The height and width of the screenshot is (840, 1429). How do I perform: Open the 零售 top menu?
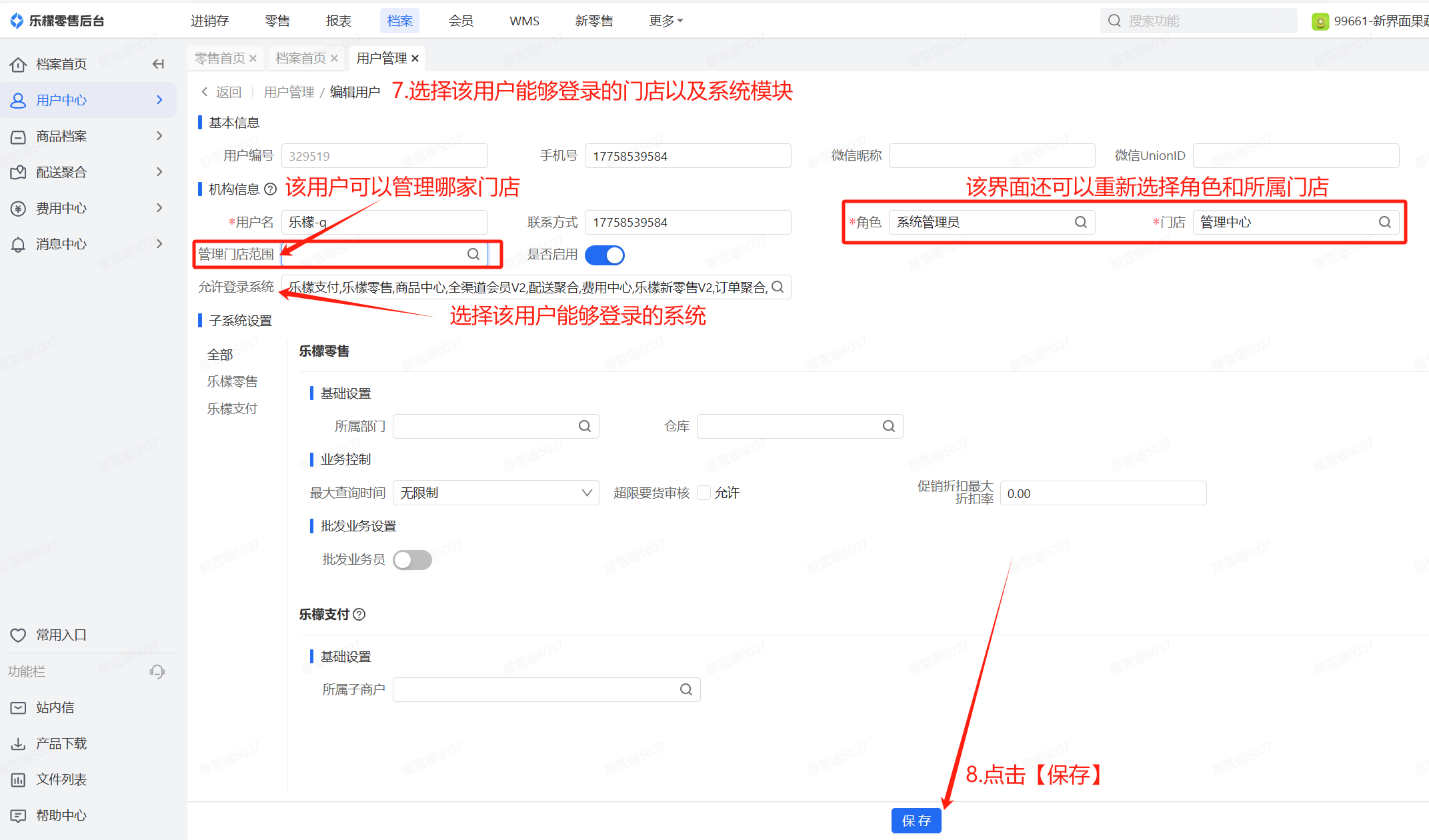tap(277, 21)
